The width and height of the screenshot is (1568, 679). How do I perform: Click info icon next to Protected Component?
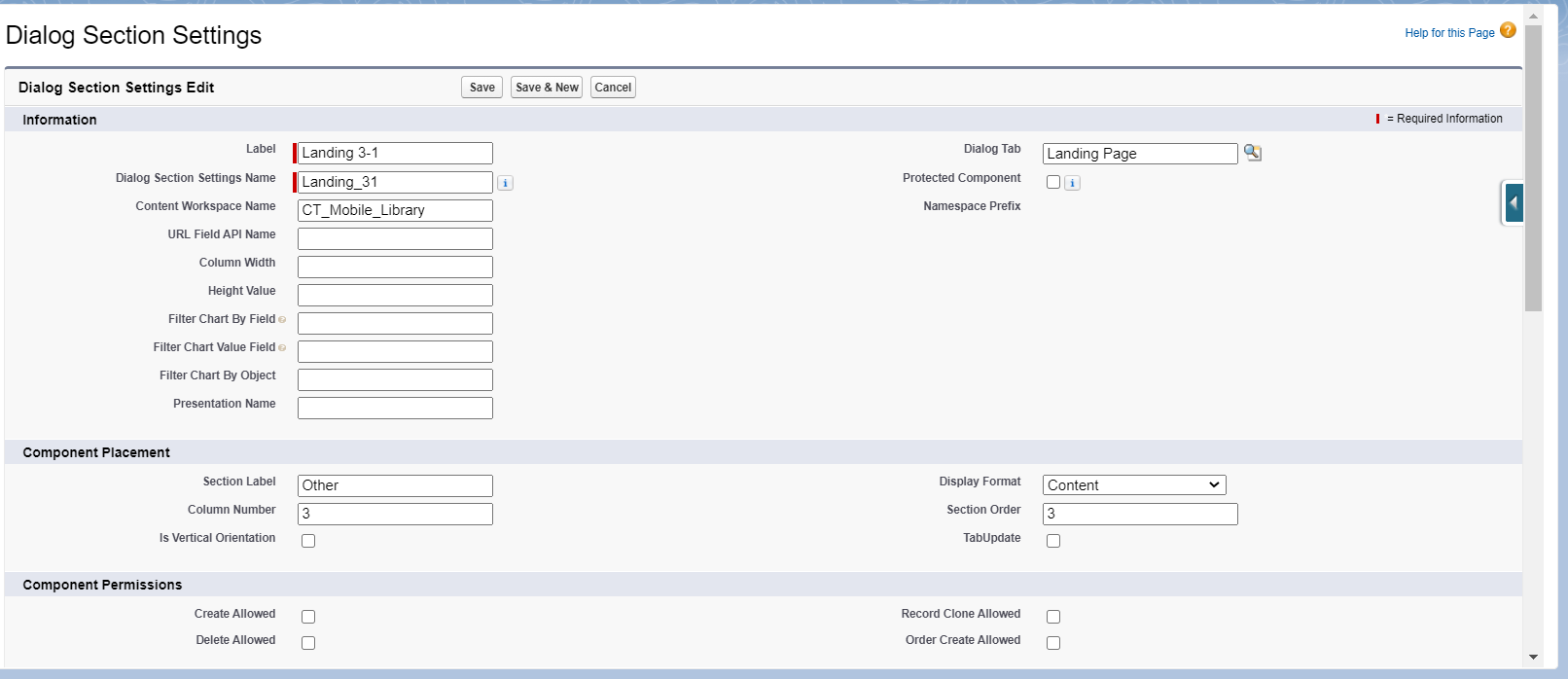coord(1072,183)
